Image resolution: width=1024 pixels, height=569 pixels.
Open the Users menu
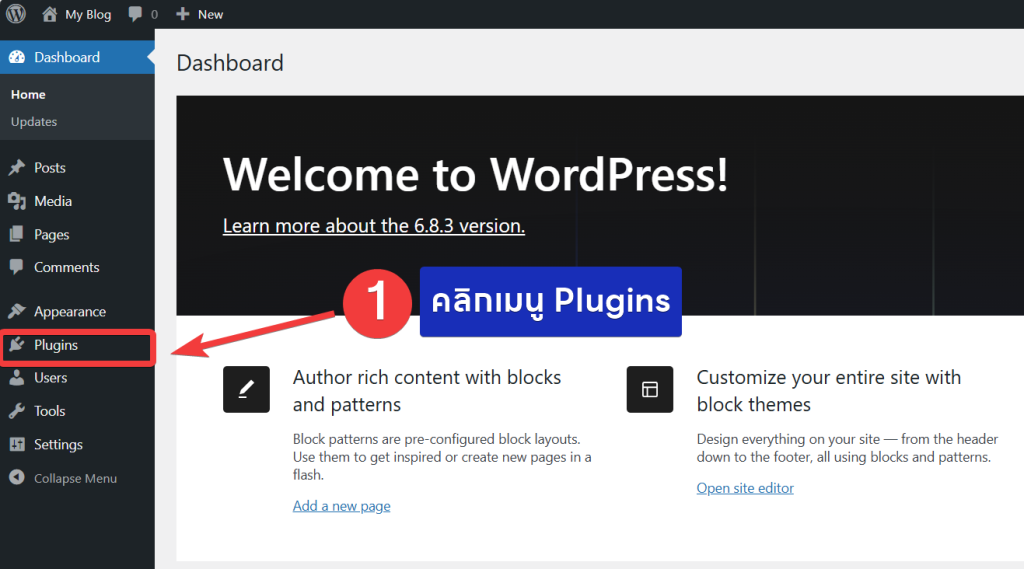click(x=50, y=378)
